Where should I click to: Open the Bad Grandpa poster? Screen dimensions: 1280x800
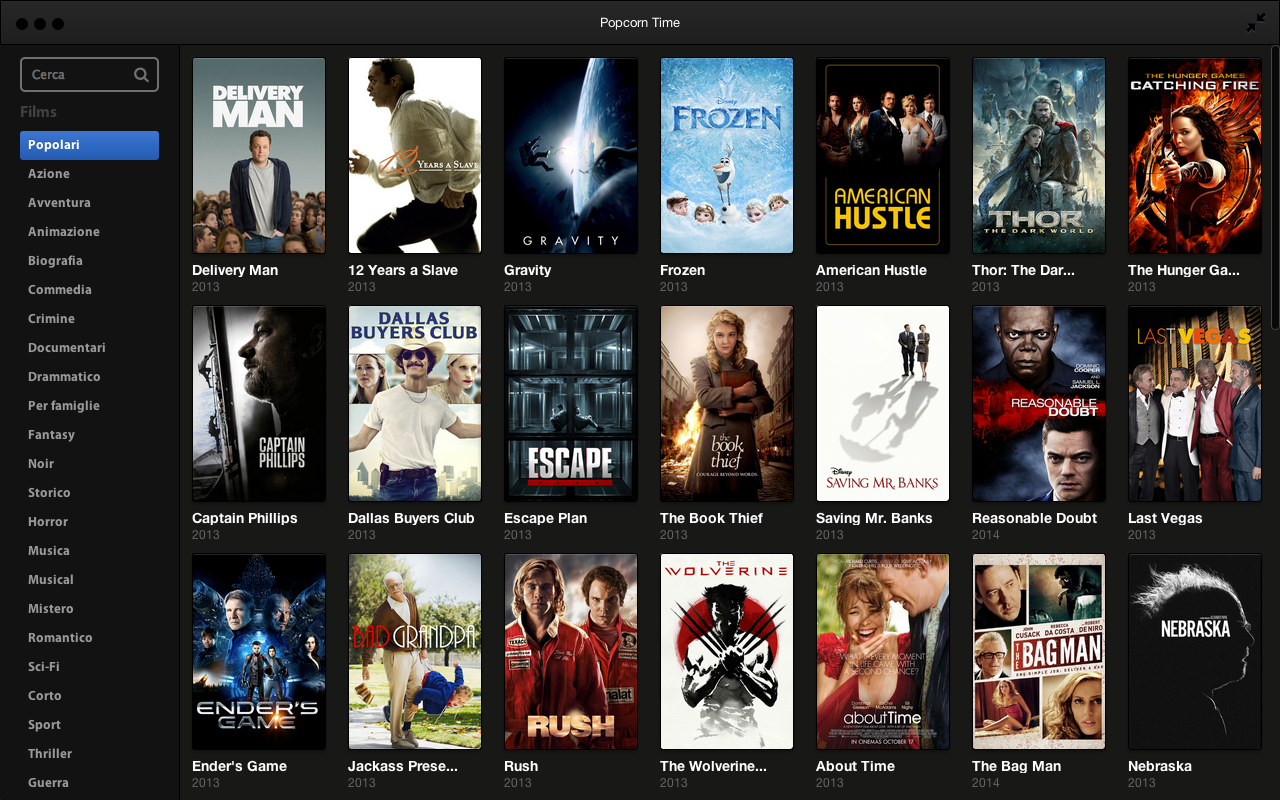(415, 651)
